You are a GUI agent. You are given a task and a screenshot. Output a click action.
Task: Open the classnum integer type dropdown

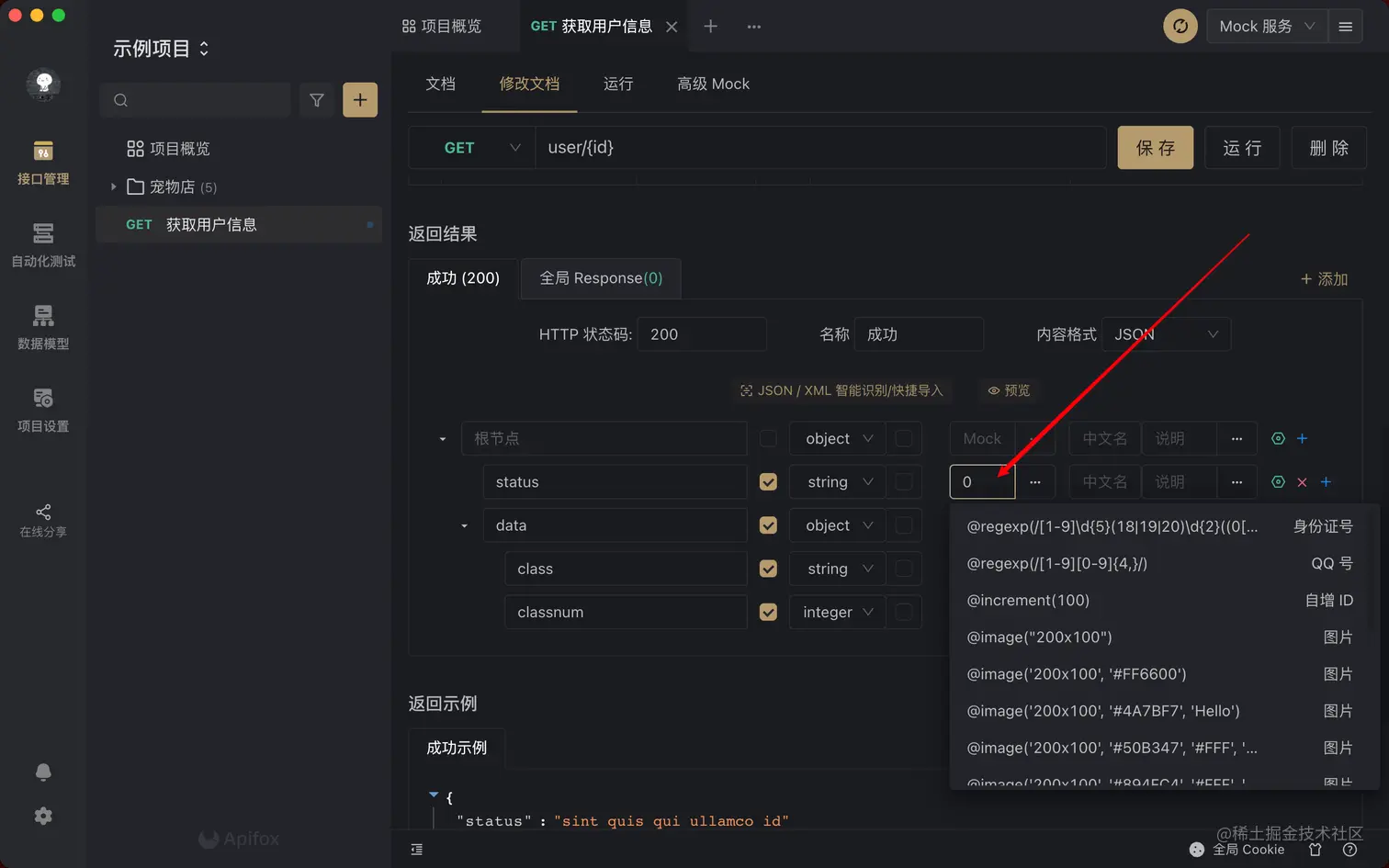838,612
